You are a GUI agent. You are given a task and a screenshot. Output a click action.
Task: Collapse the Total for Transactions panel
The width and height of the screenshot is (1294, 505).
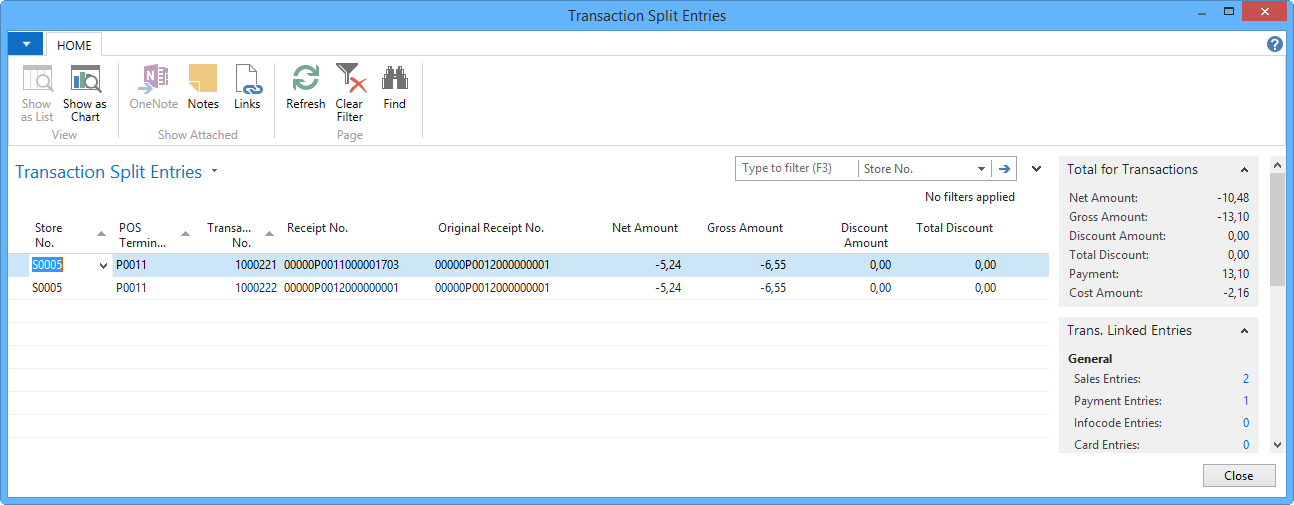[x=1244, y=170]
